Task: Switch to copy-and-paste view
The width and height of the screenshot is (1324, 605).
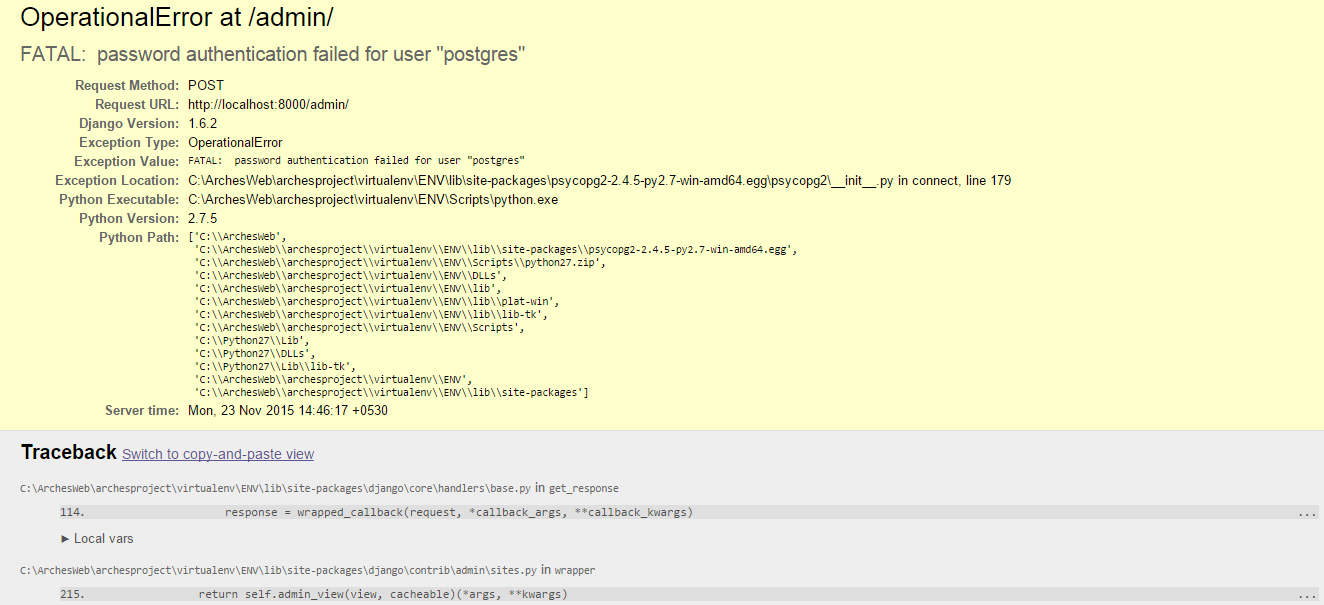Action: pyautogui.click(x=218, y=454)
